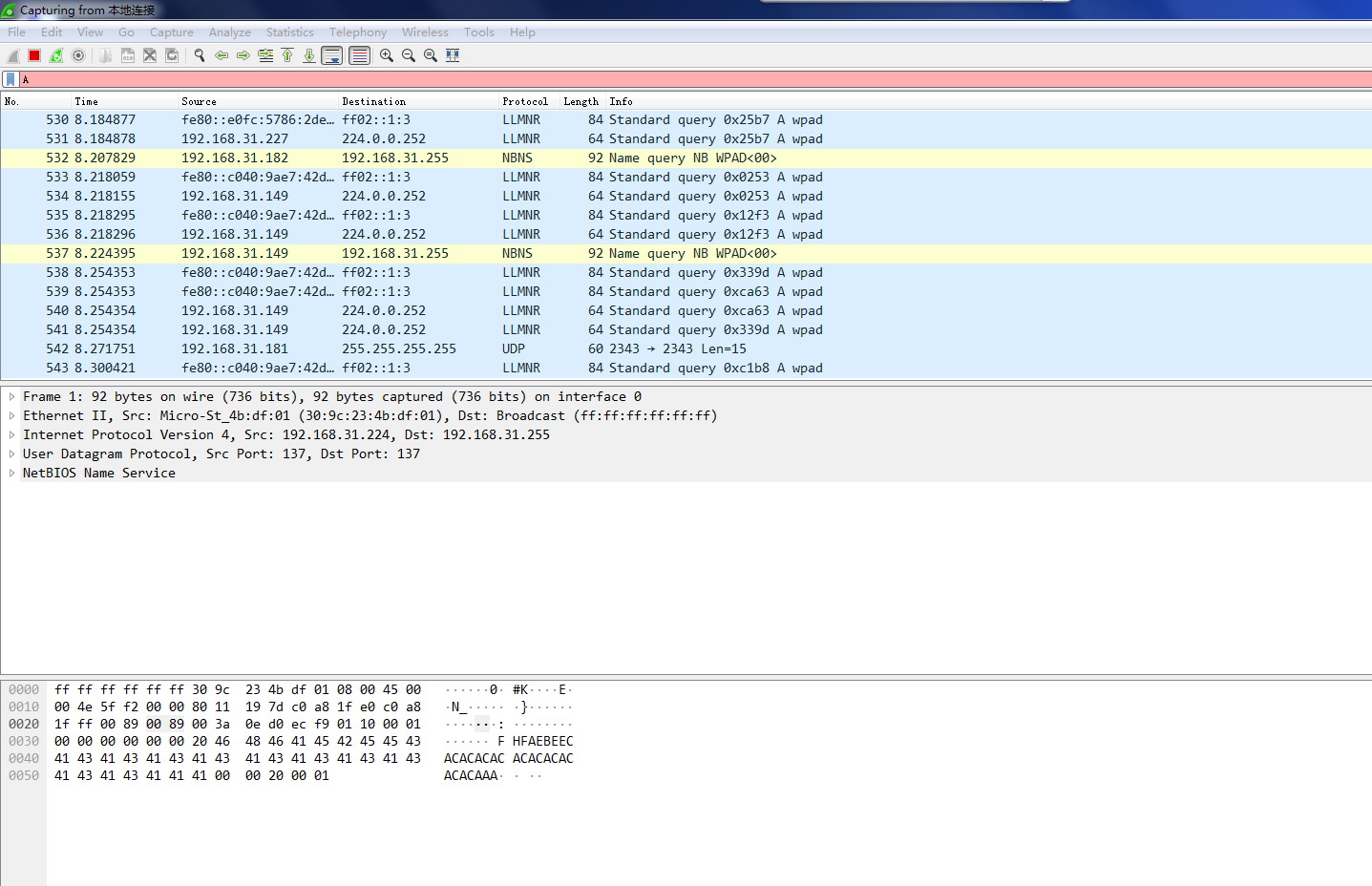Screen dimensions: 1372x886
Task: Sort packets by the Protocol column header
Action: tap(529, 101)
